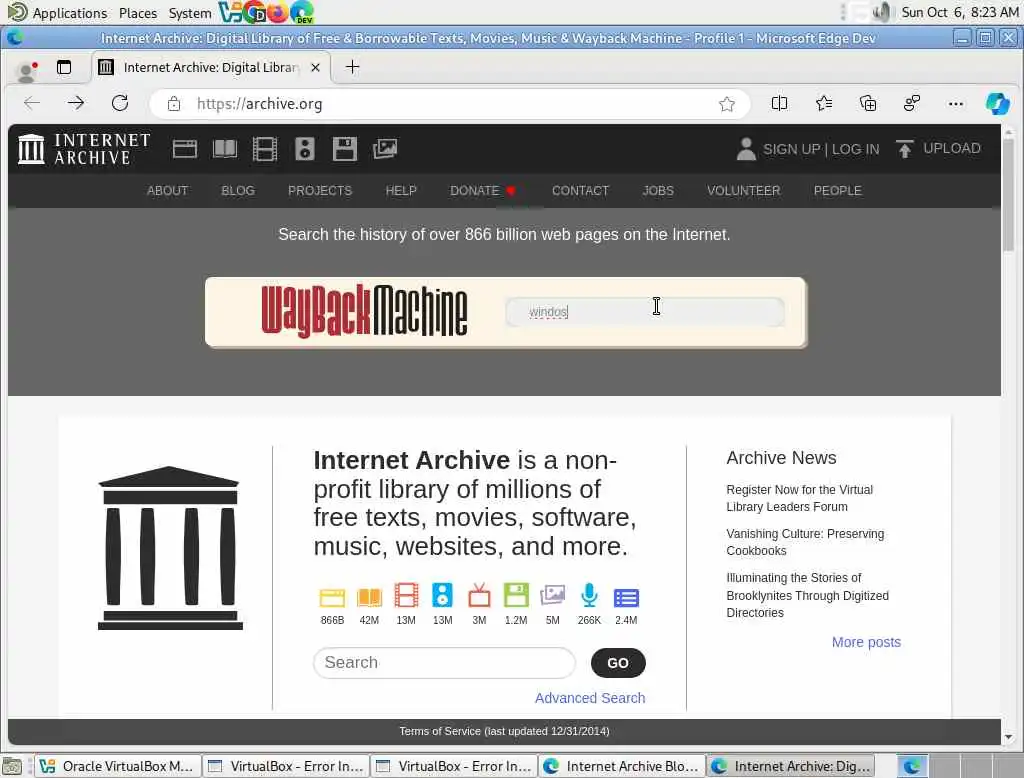Open the ABOUT nav item
The height and width of the screenshot is (778, 1024).
pos(167,191)
